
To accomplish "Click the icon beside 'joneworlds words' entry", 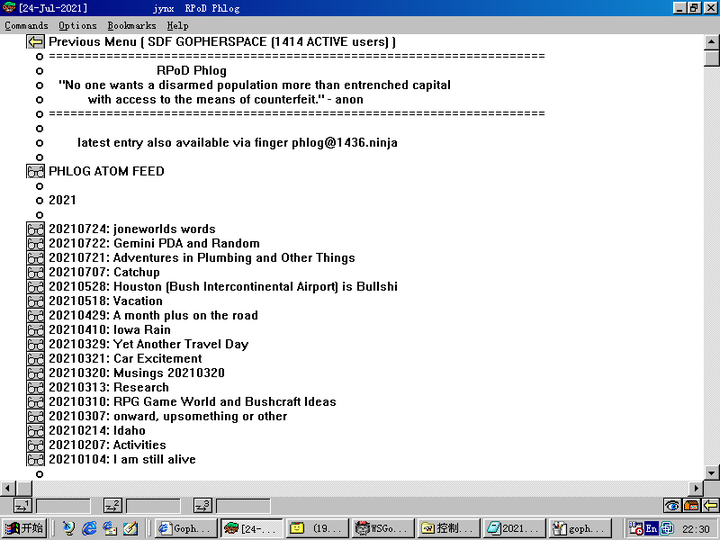I will tap(36, 229).
